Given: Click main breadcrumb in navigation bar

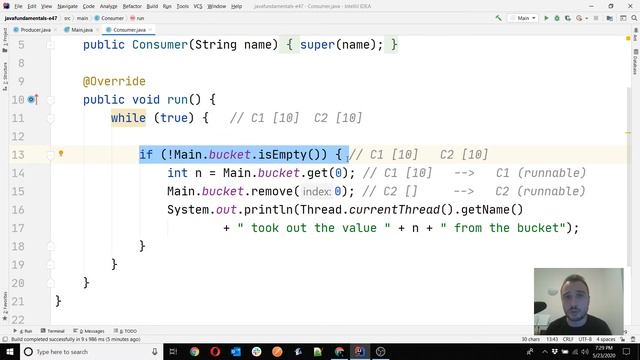Looking at the screenshot, I should point(82,18).
